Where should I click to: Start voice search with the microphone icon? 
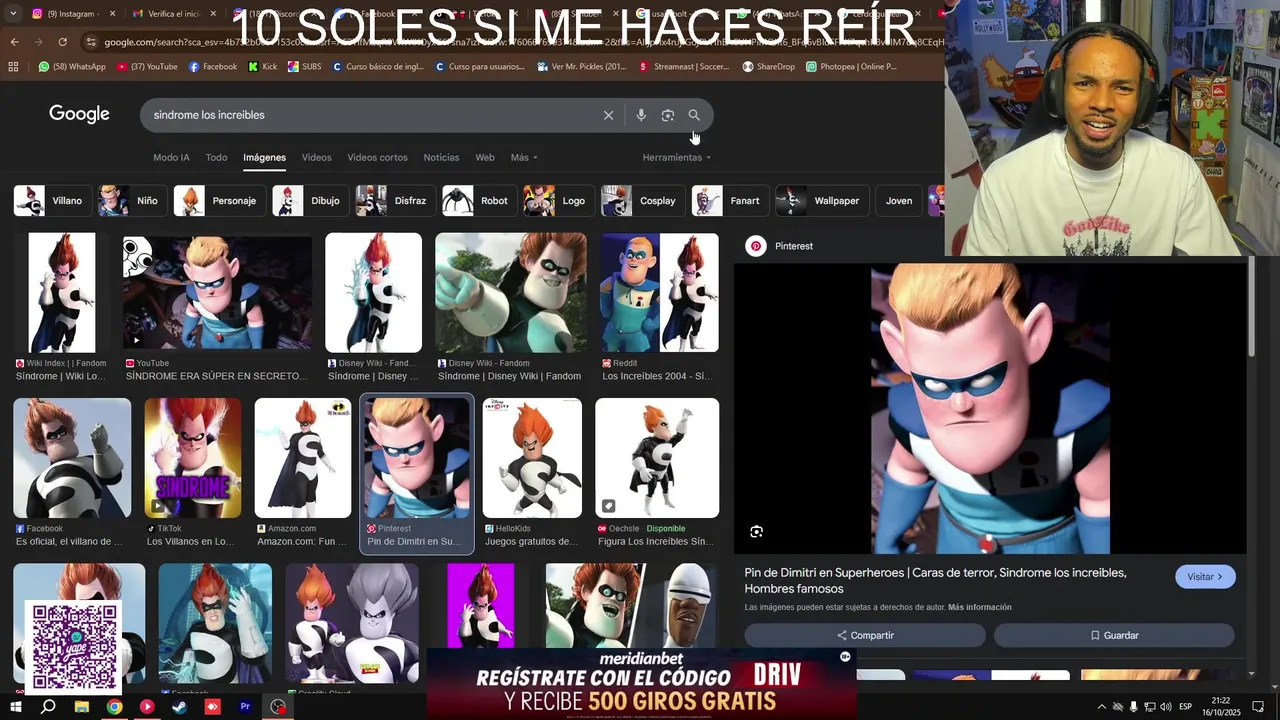click(x=641, y=115)
